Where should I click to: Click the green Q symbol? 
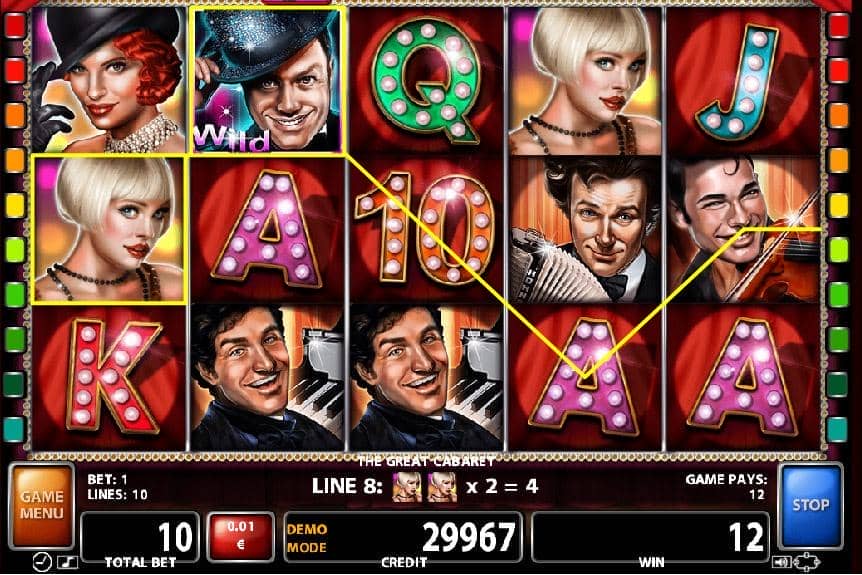pos(426,80)
